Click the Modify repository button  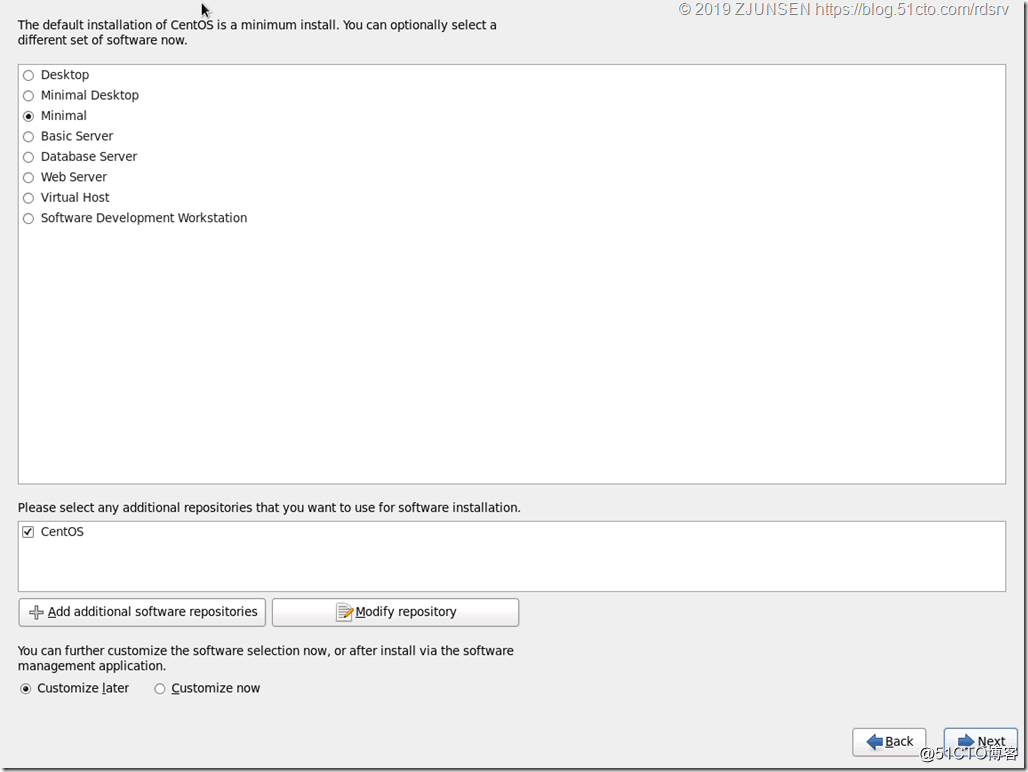point(395,612)
